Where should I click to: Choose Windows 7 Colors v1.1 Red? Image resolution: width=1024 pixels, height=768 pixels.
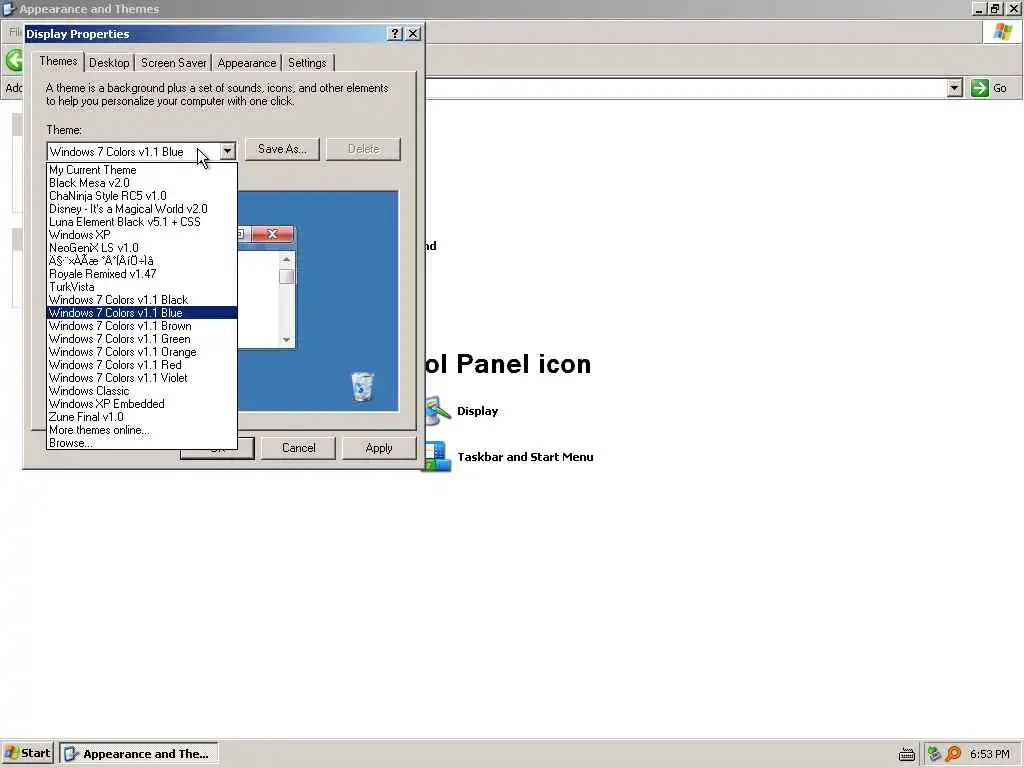click(x=142, y=365)
